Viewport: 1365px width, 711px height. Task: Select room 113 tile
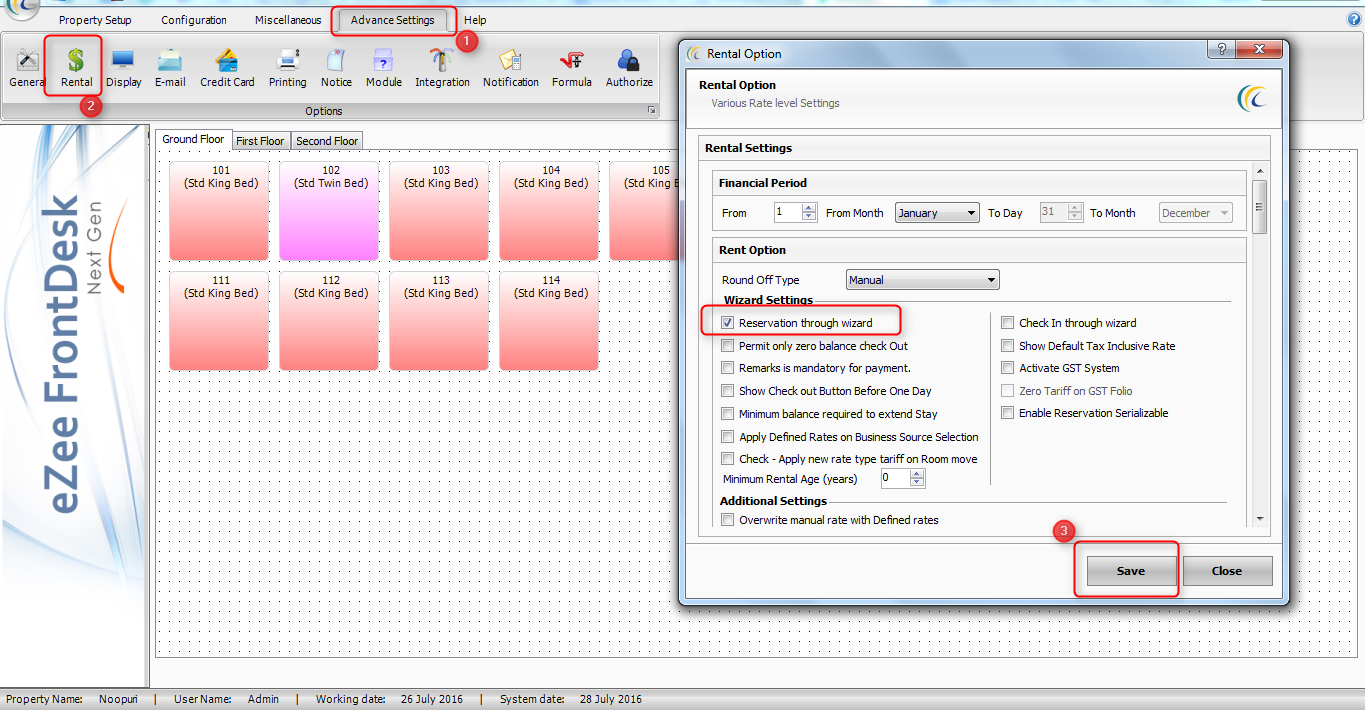coord(439,321)
